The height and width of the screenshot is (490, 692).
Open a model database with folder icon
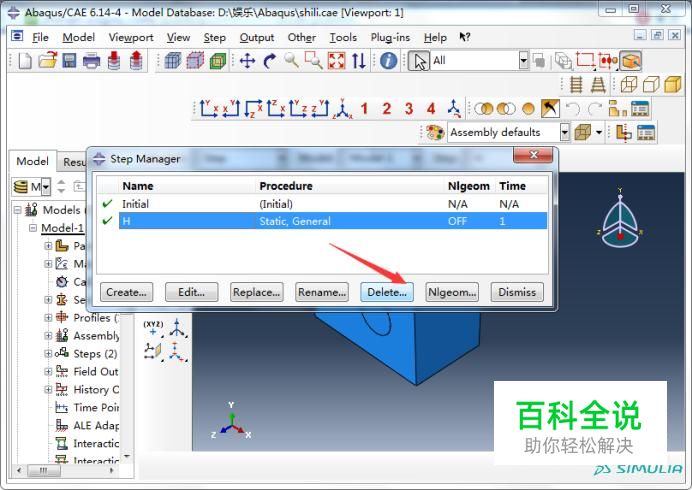point(47,60)
